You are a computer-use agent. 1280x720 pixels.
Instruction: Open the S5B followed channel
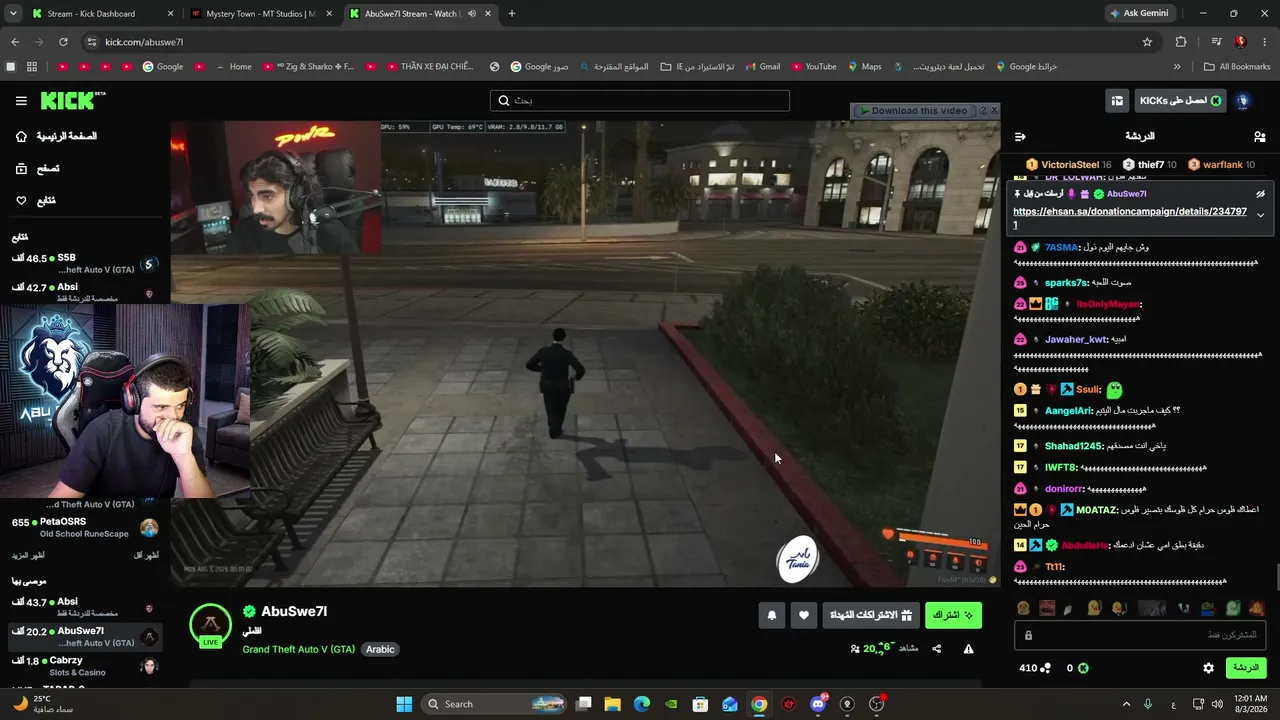click(85, 264)
